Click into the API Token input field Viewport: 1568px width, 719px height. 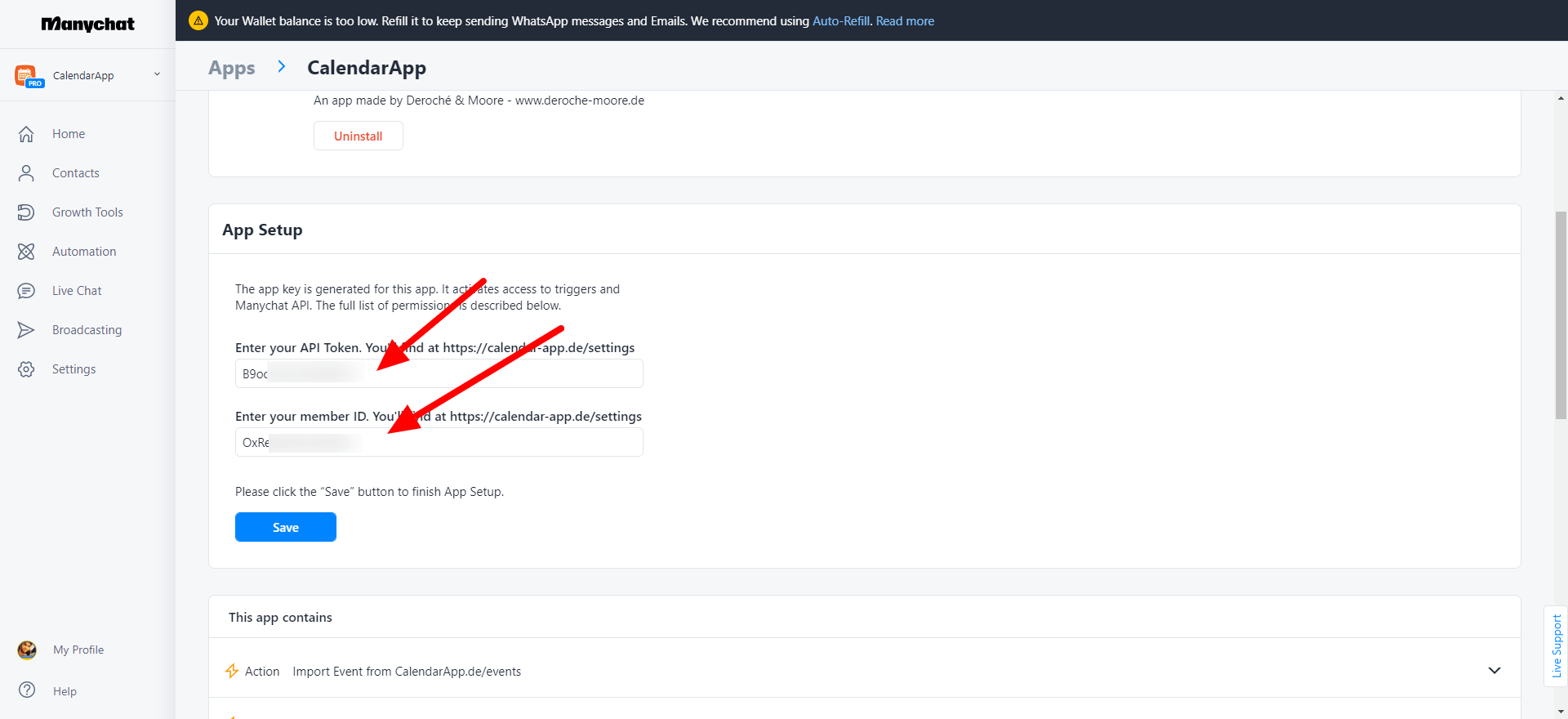[439, 373]
